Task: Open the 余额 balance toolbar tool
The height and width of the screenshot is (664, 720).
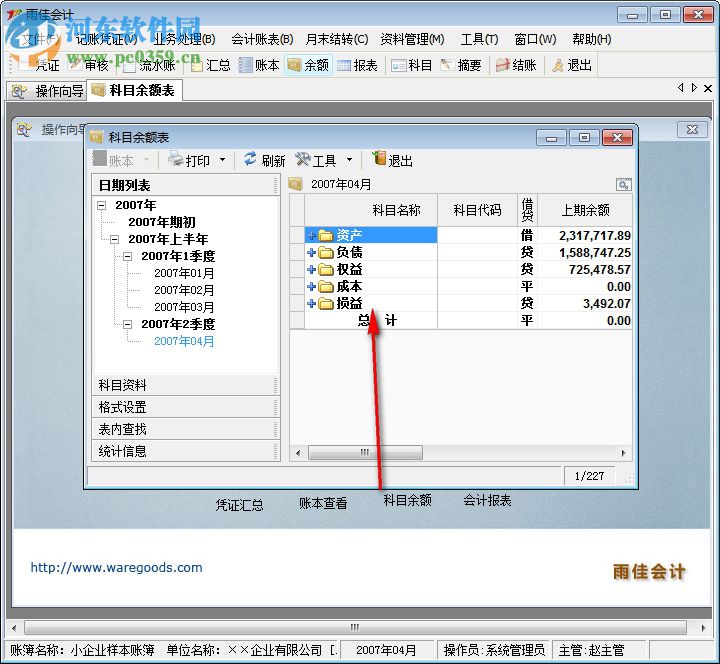Action: [308, 65]
